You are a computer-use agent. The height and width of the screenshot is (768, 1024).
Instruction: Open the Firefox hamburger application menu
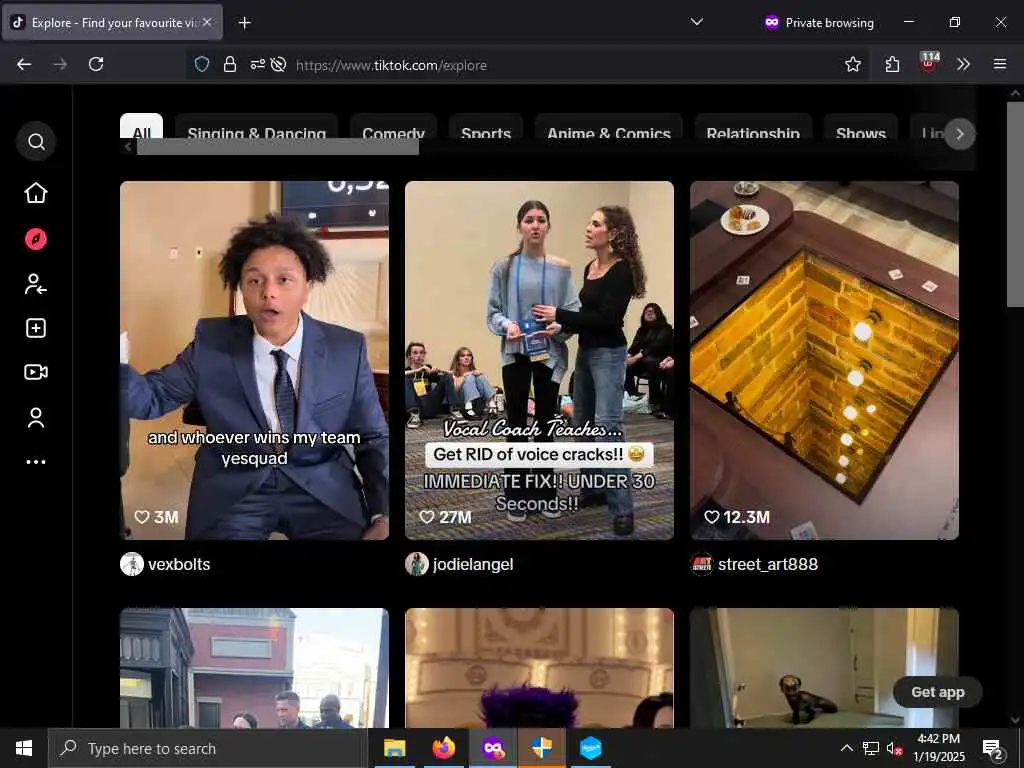1000,64
